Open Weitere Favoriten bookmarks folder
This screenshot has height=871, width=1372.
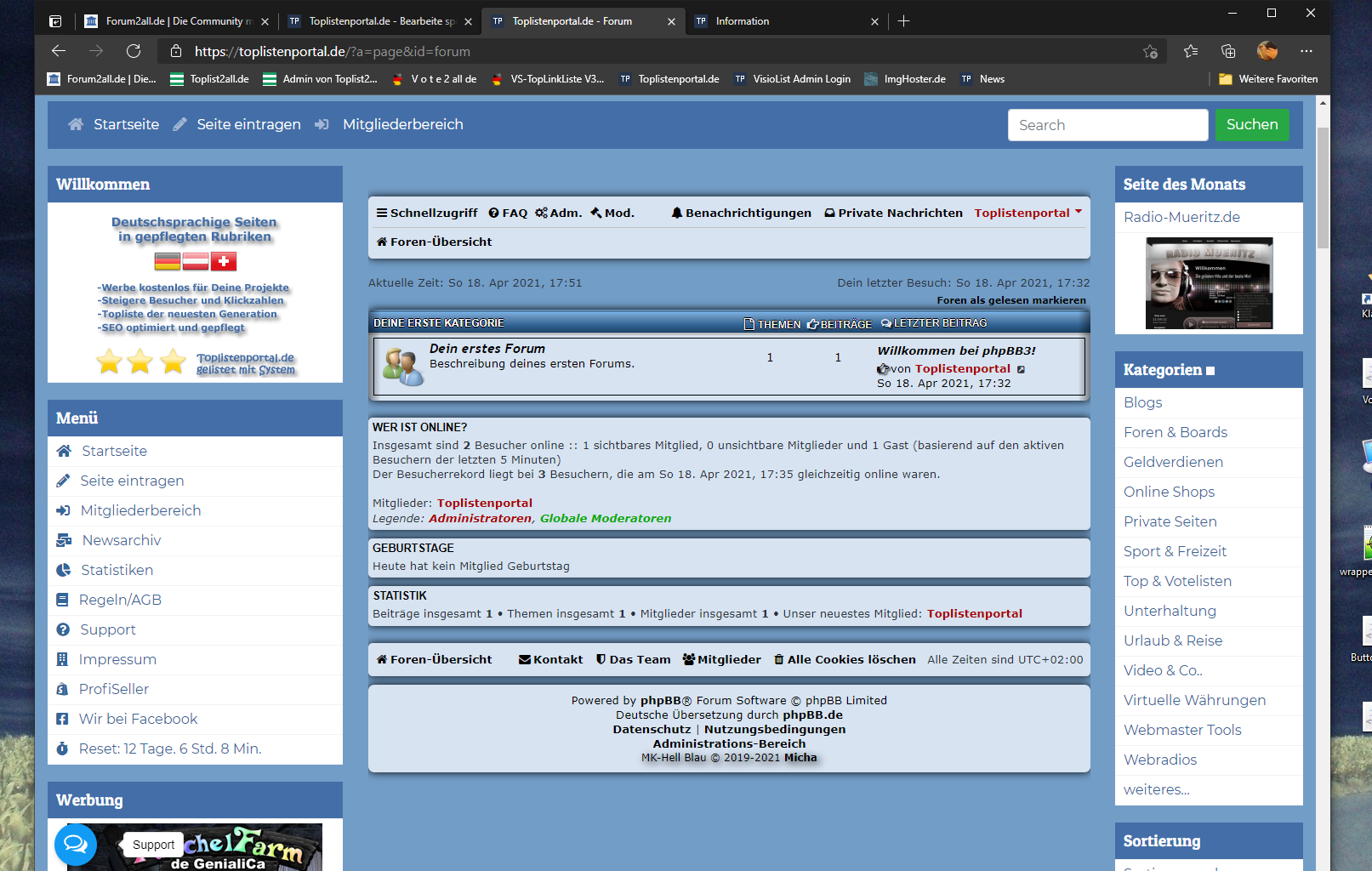(1267, 79)
